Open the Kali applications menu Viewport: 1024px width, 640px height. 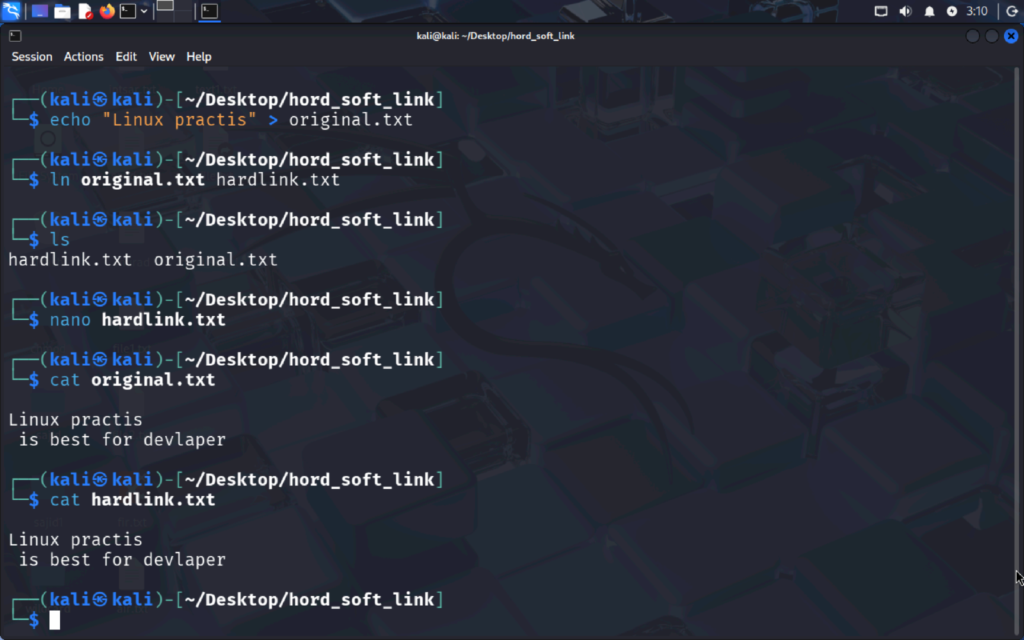(x=11, y=12)
